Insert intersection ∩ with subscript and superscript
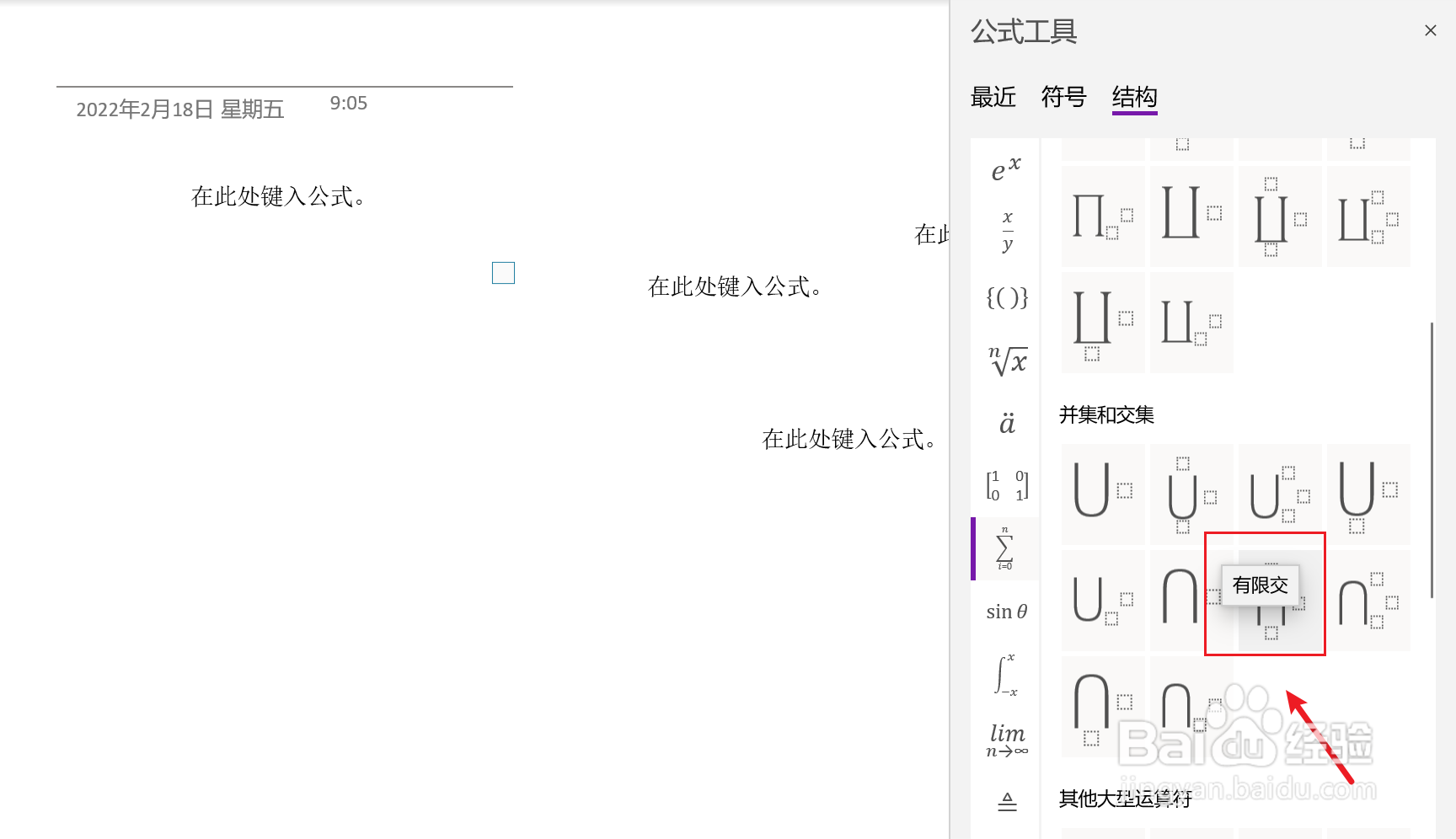 pos(1368,601)
